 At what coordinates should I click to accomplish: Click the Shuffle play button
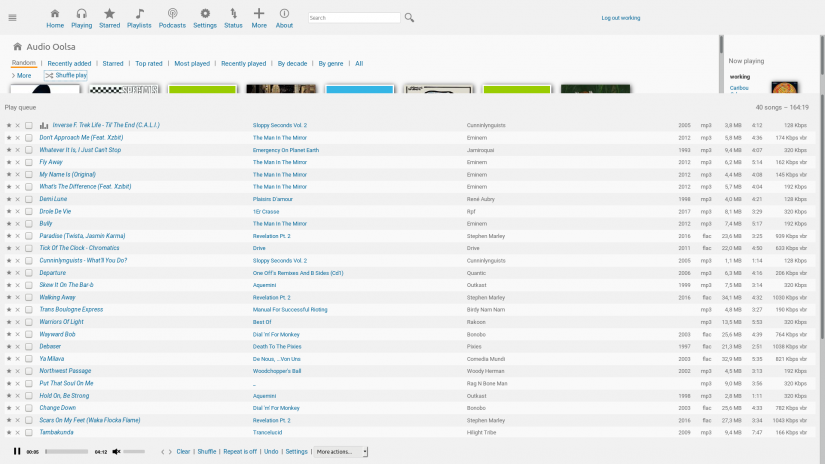pyautogui.click(x=66, y=75)
